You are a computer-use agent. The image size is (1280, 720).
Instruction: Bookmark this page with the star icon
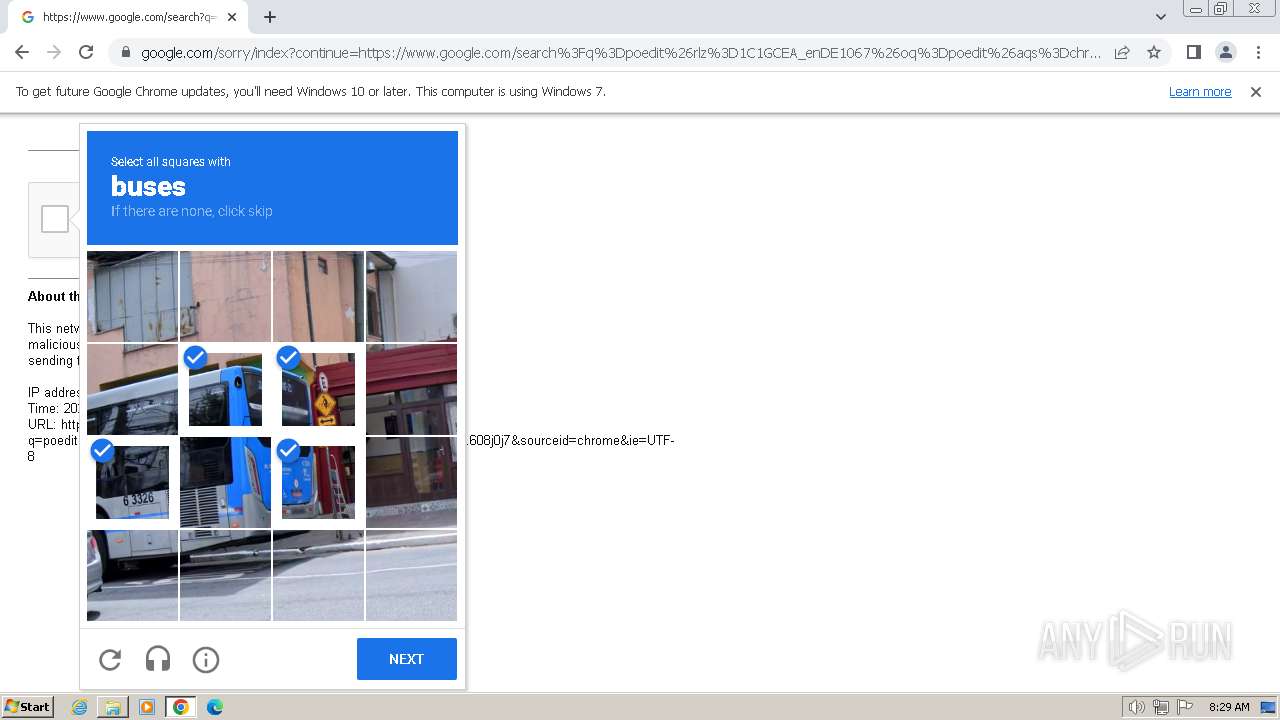tap(1154, 52)
